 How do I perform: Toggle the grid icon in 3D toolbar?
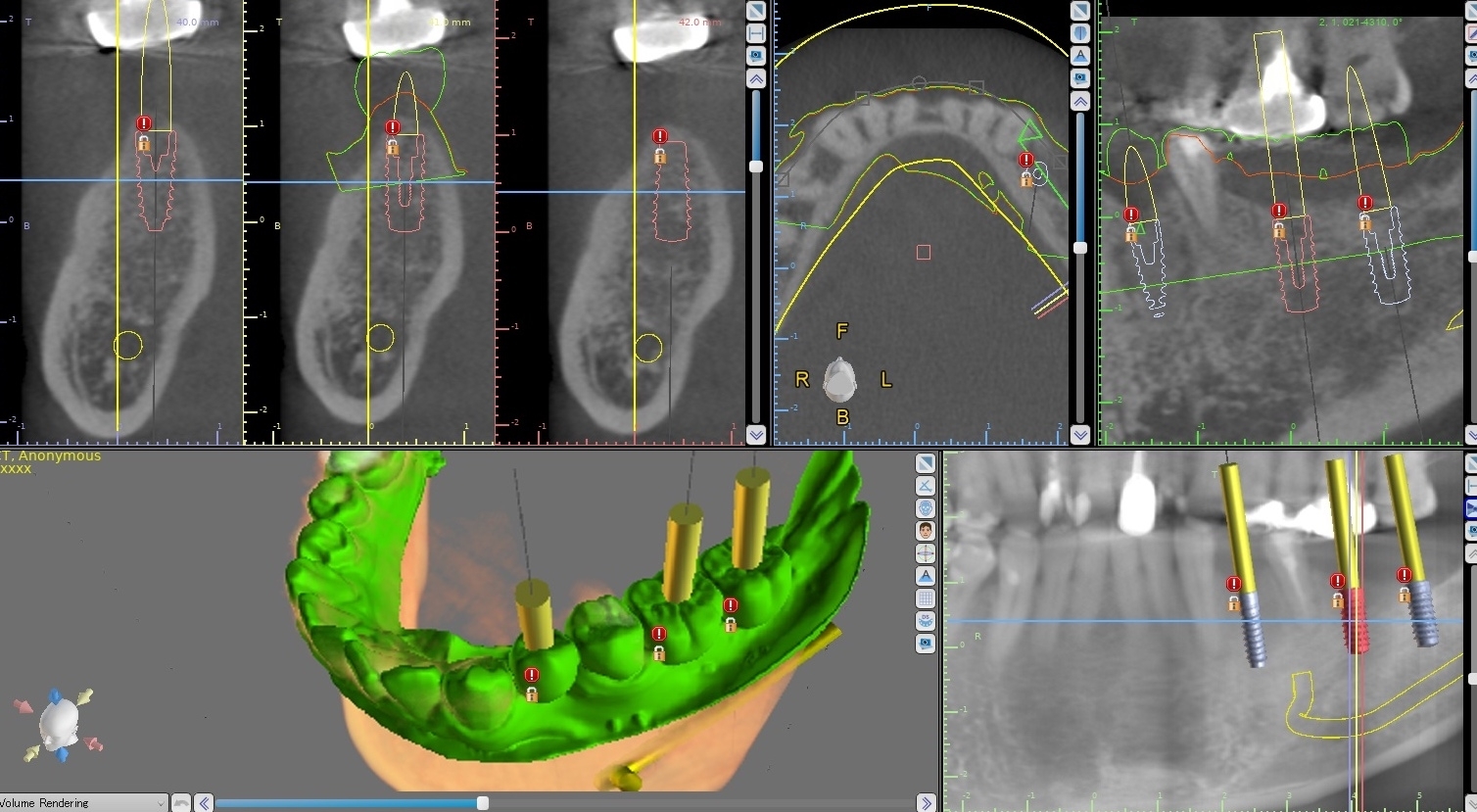926,598
